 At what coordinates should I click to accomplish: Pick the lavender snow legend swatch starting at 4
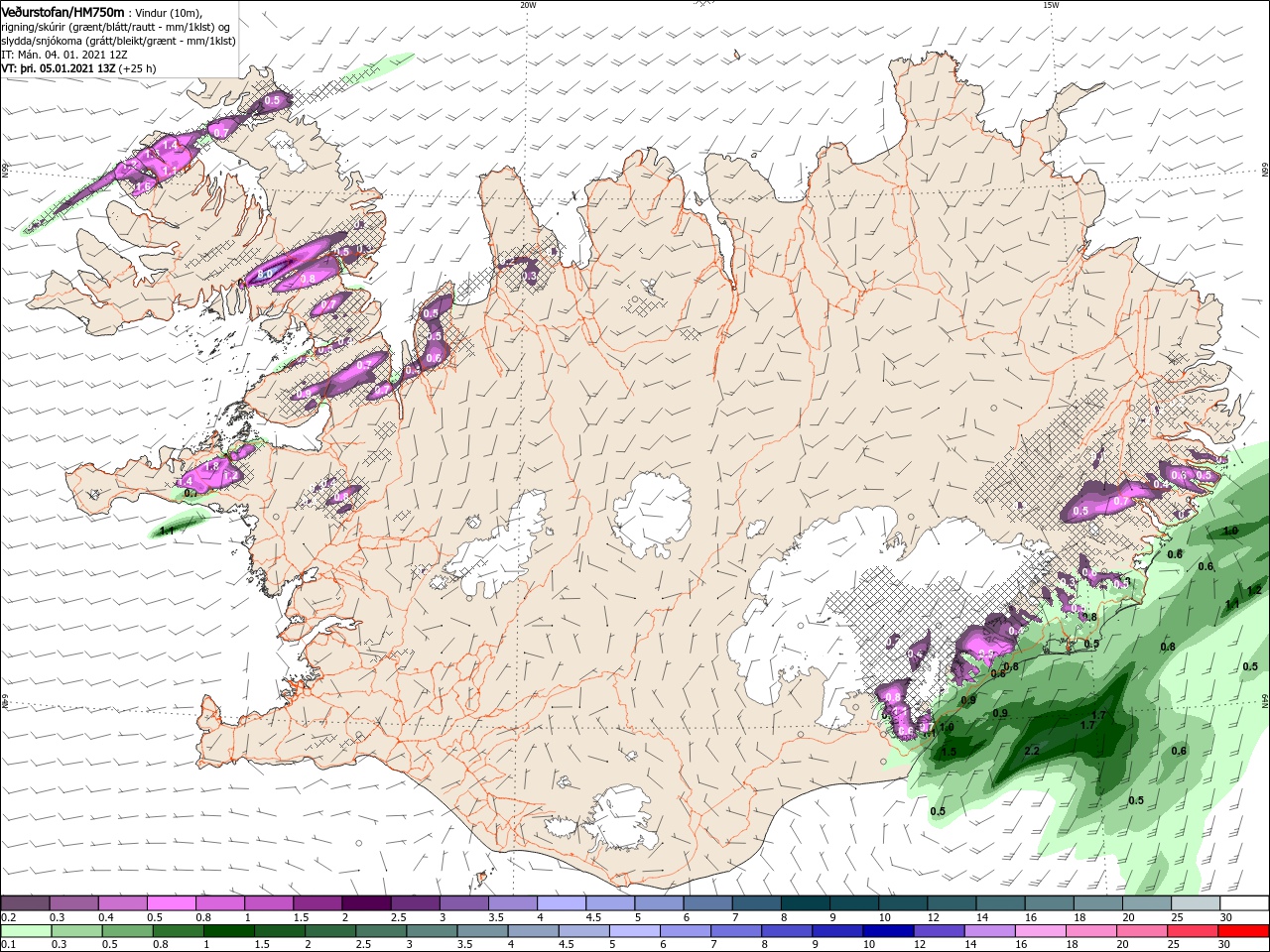click(561, 903)
